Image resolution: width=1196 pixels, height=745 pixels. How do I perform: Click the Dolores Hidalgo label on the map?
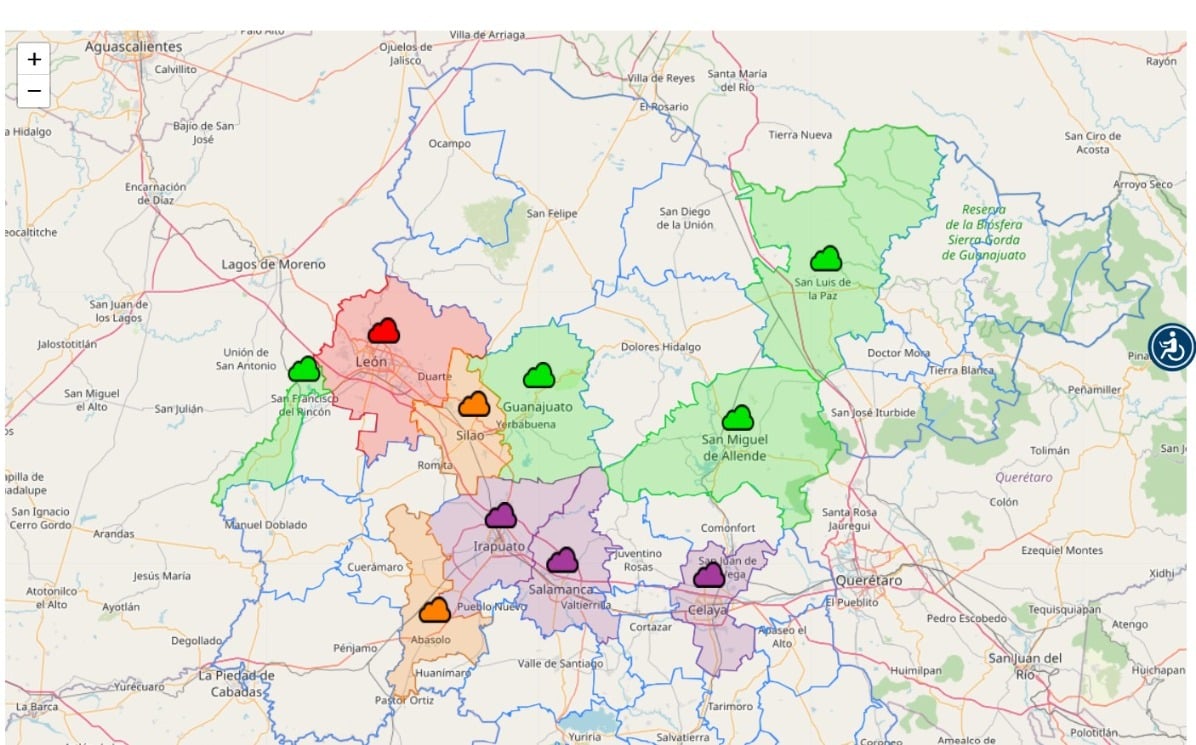pyautogui.click(x=661, y=347)
